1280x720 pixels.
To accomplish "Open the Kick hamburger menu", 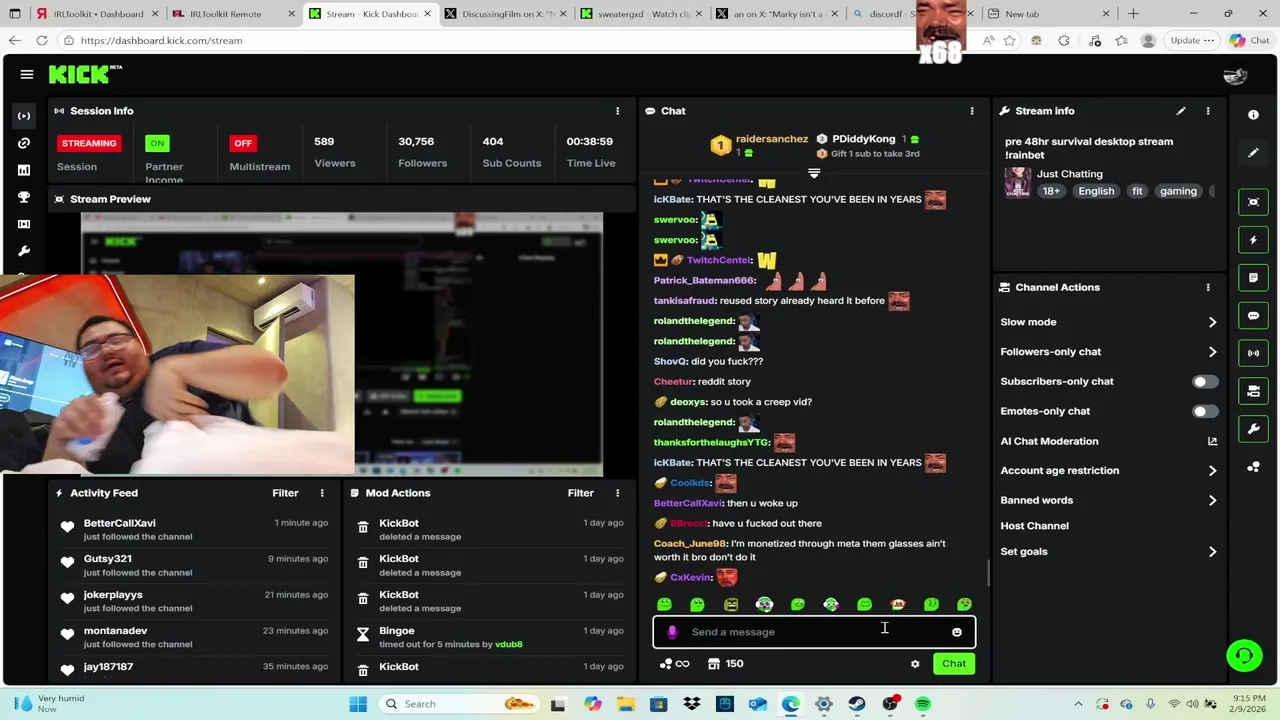I will coord(27,74).
